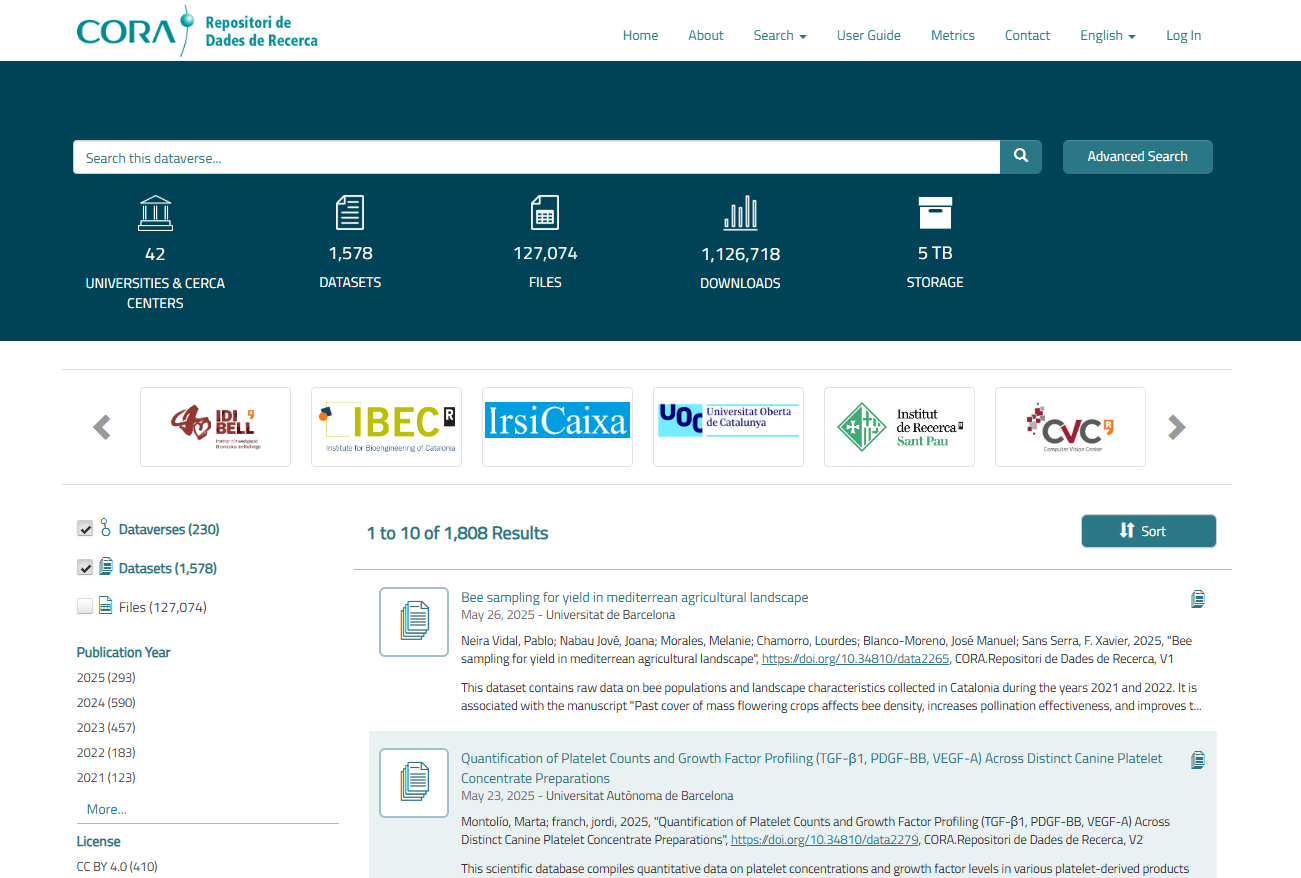Click the Bee sampling dataset icon
The height and width of the screenshot is (878, 1301).
[x=414, y=622]
